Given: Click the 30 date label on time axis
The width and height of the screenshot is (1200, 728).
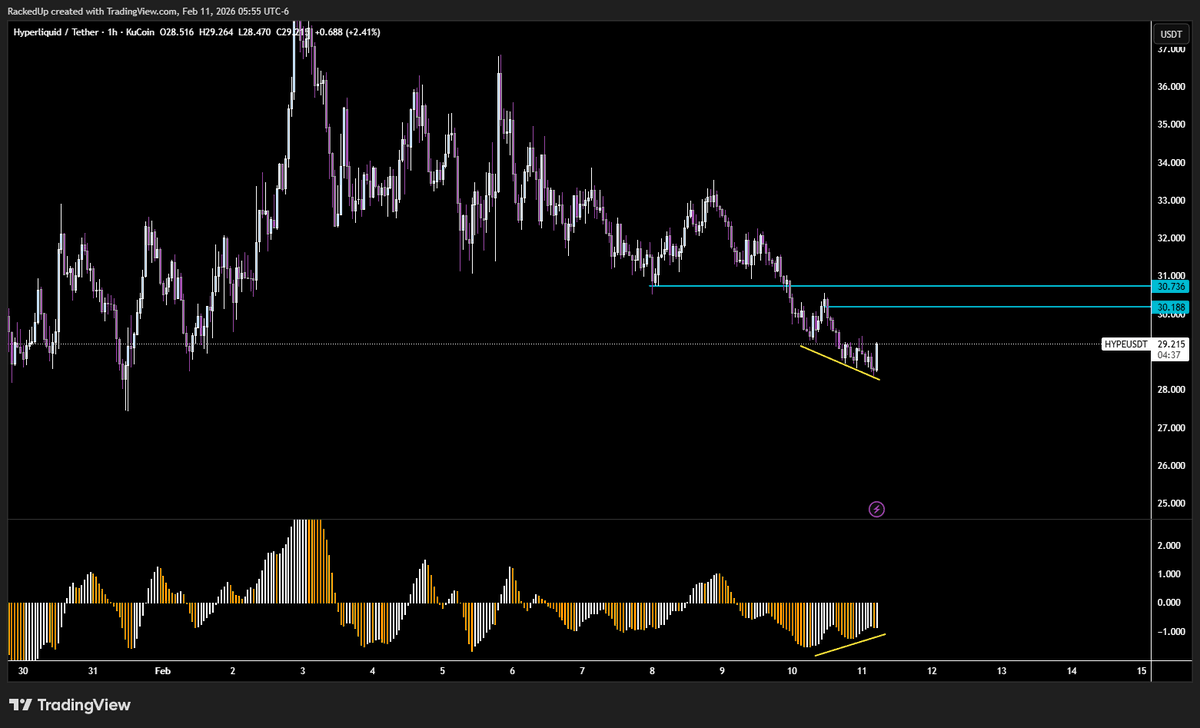Looking at the screenshot, I should click(x=22, y=672).
